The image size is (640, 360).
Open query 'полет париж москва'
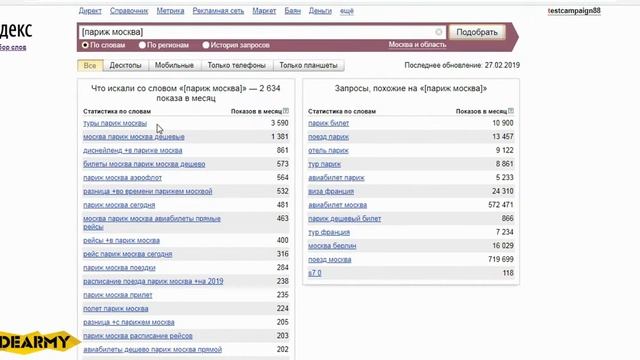[116, 309]
